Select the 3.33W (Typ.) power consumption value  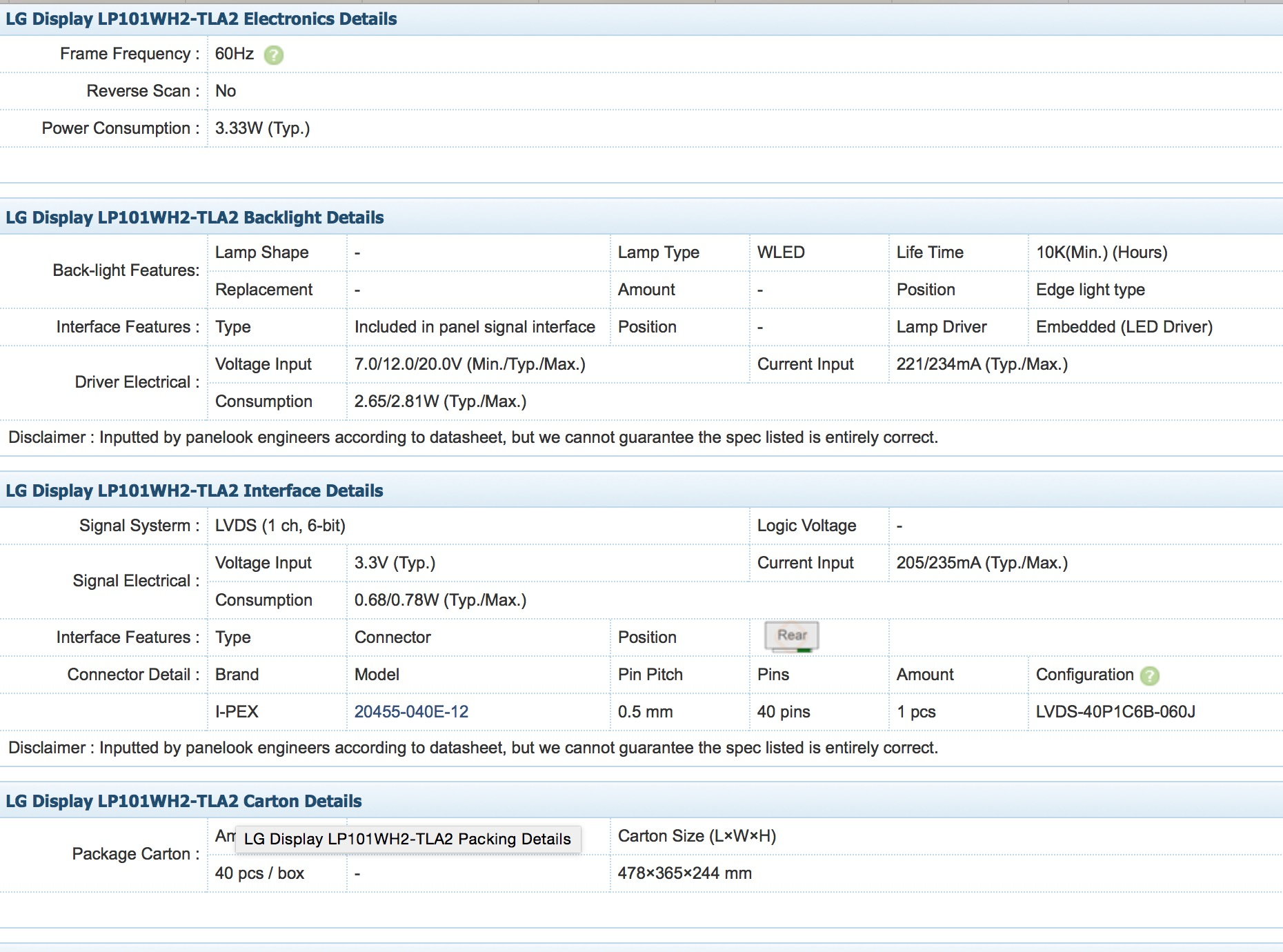point(262,128)
